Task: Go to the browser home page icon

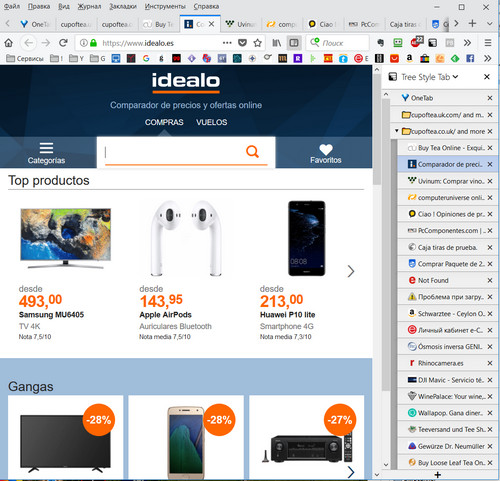Action: [x=9, y=43]
